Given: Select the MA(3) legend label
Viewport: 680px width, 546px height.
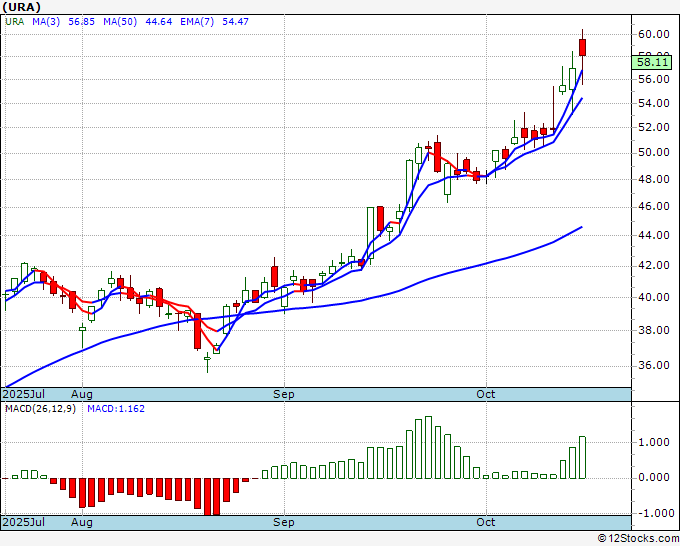Looking at the screenshot, I should point(46,22).
